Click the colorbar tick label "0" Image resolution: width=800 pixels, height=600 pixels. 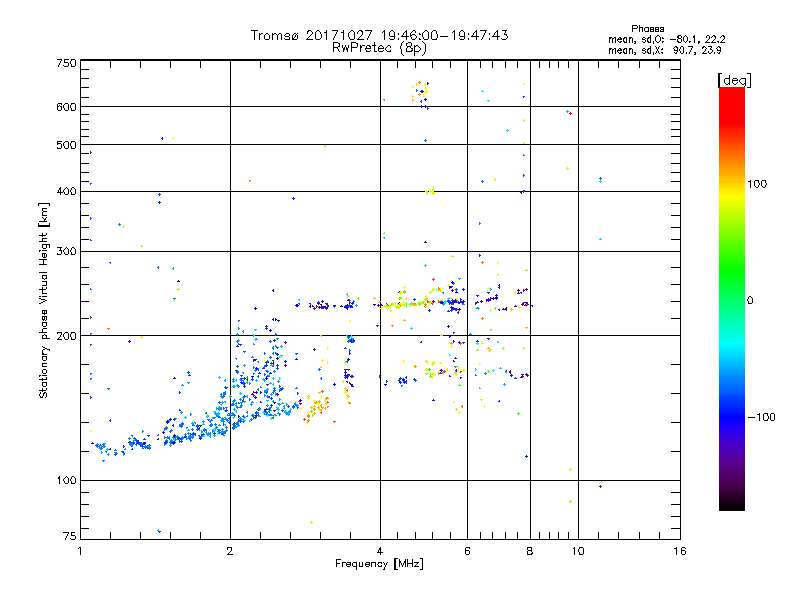750,301
